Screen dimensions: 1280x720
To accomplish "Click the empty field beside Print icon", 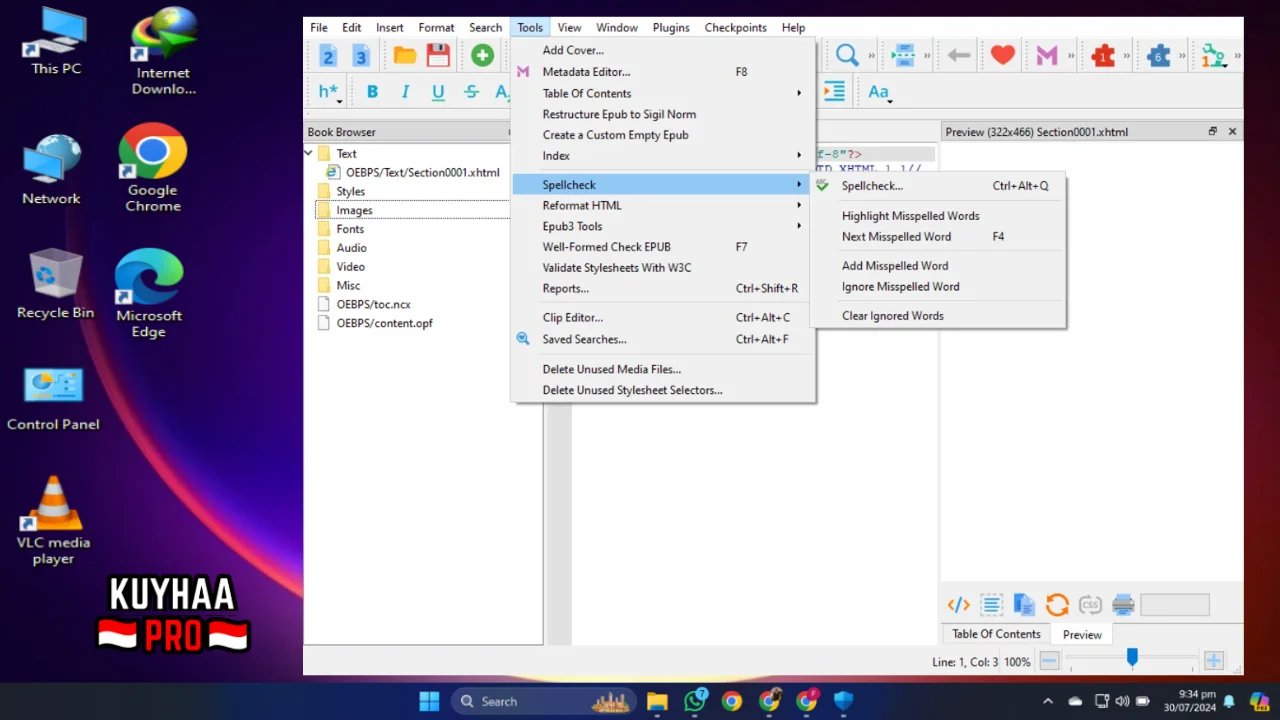I will (1175, 605).
